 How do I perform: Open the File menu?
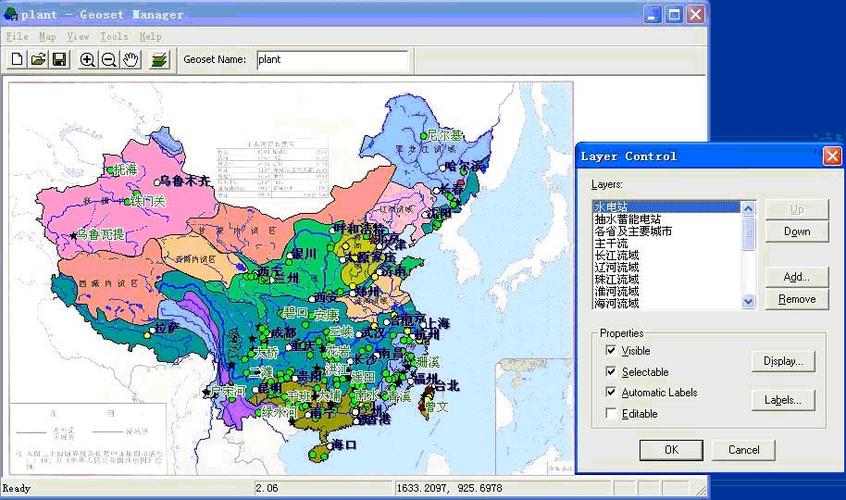17,37
